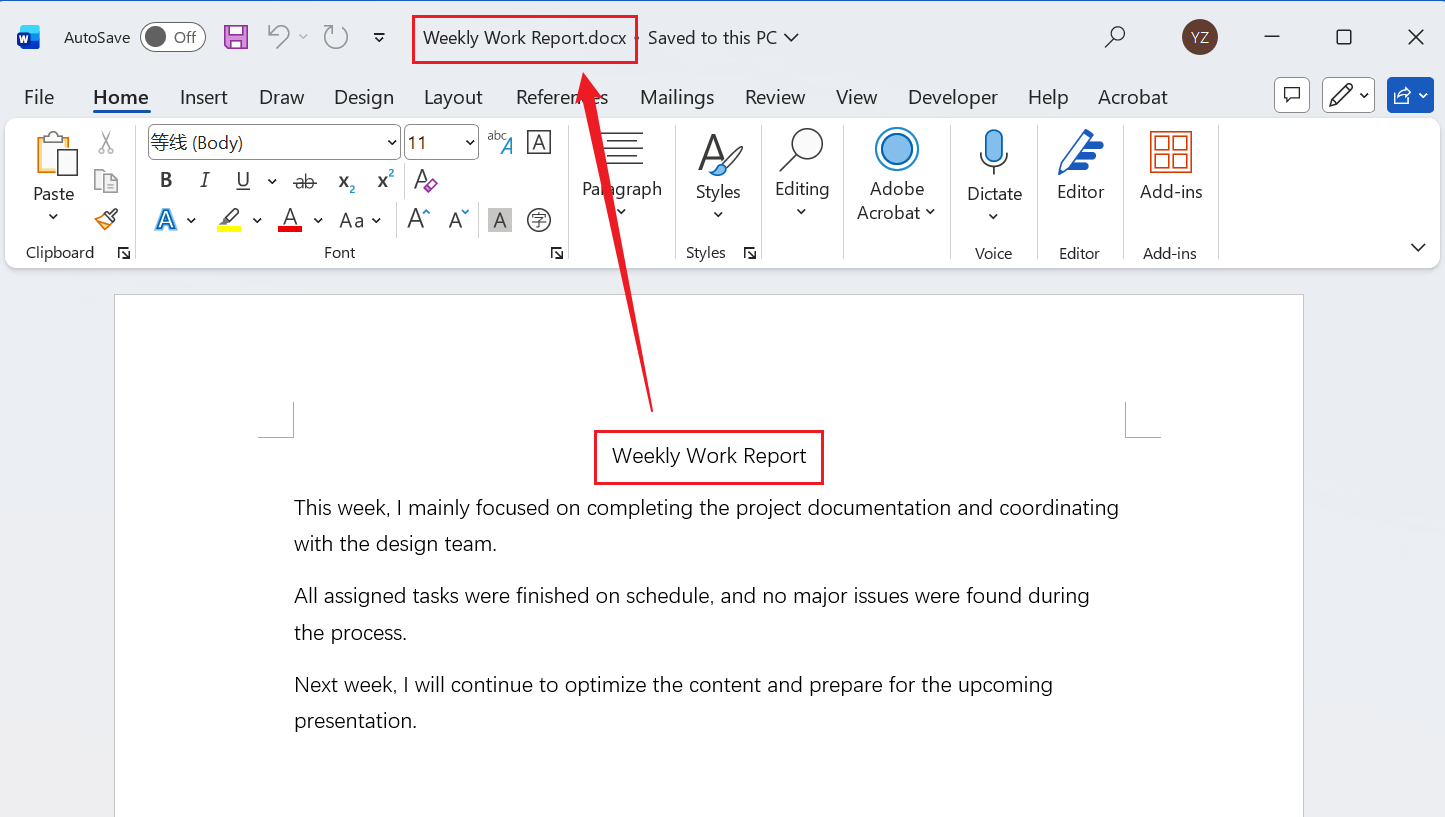Click the file name in title bar
1445x817 pixels.
pyautogui.click(x=525, y=38)
